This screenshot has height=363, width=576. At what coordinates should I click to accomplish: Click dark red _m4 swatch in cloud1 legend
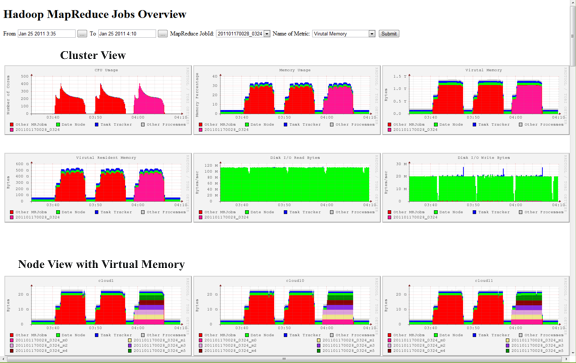12,351
